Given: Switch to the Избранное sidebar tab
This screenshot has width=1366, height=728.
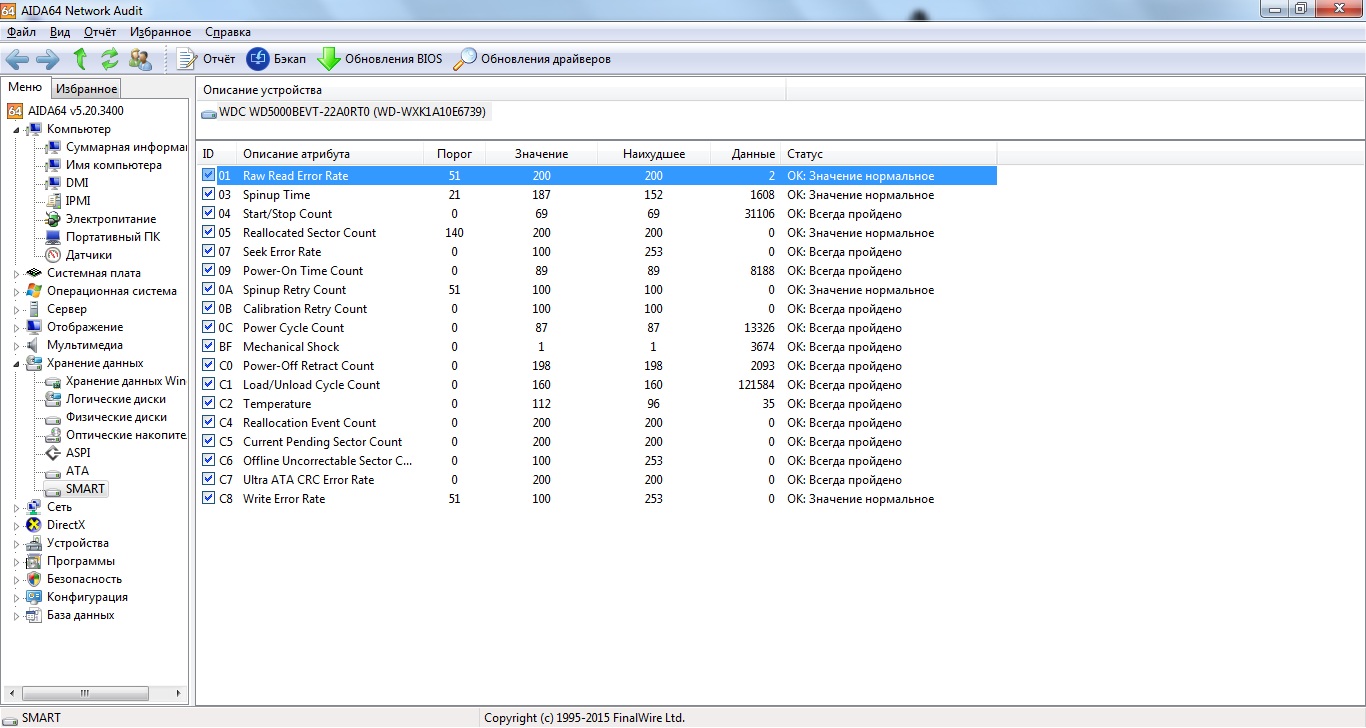Looking at the screenshot, I should pos(87,89).
